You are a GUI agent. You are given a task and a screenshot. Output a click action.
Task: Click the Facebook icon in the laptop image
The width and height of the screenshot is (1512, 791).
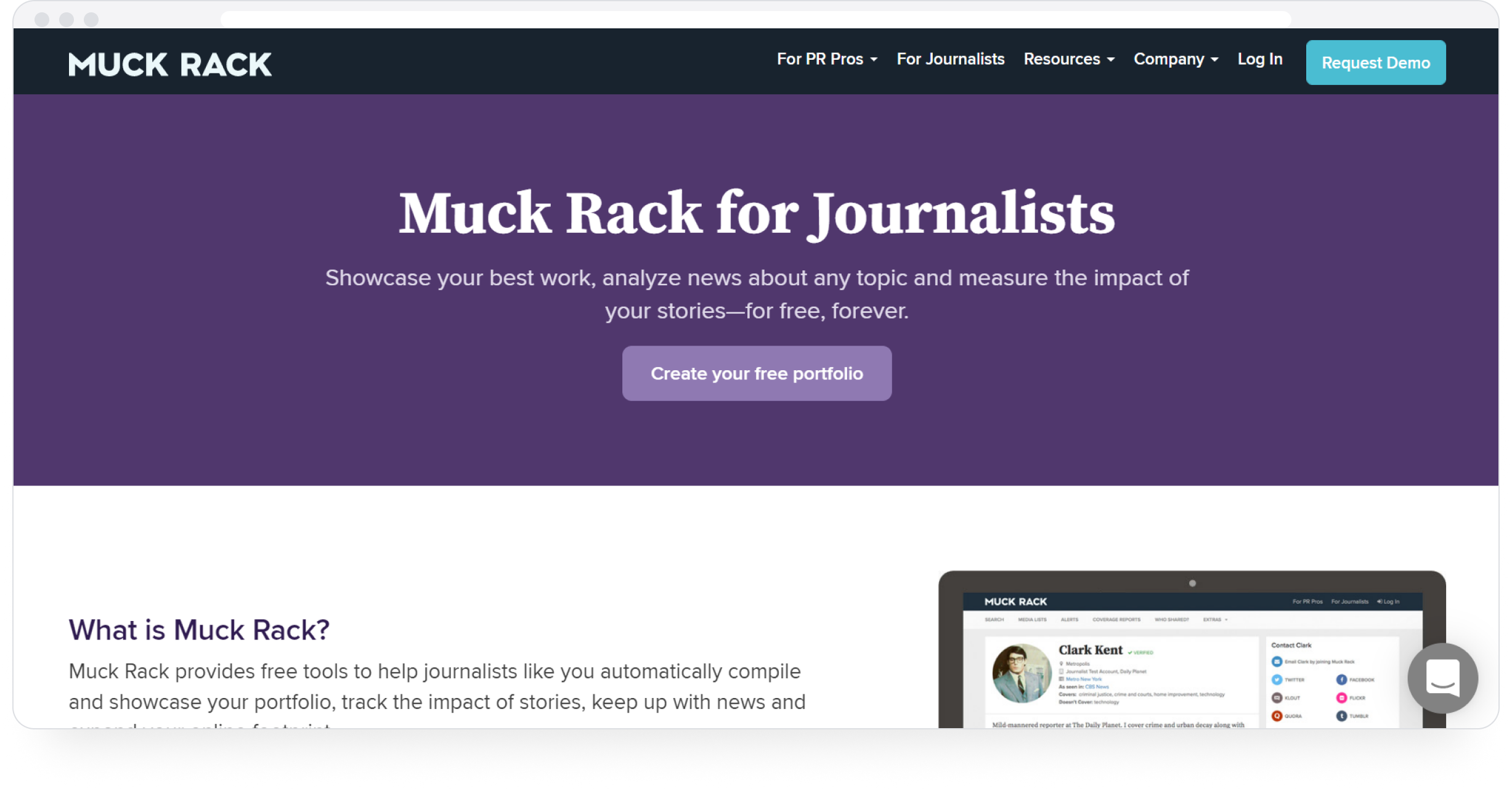(x=1341, y=679)
